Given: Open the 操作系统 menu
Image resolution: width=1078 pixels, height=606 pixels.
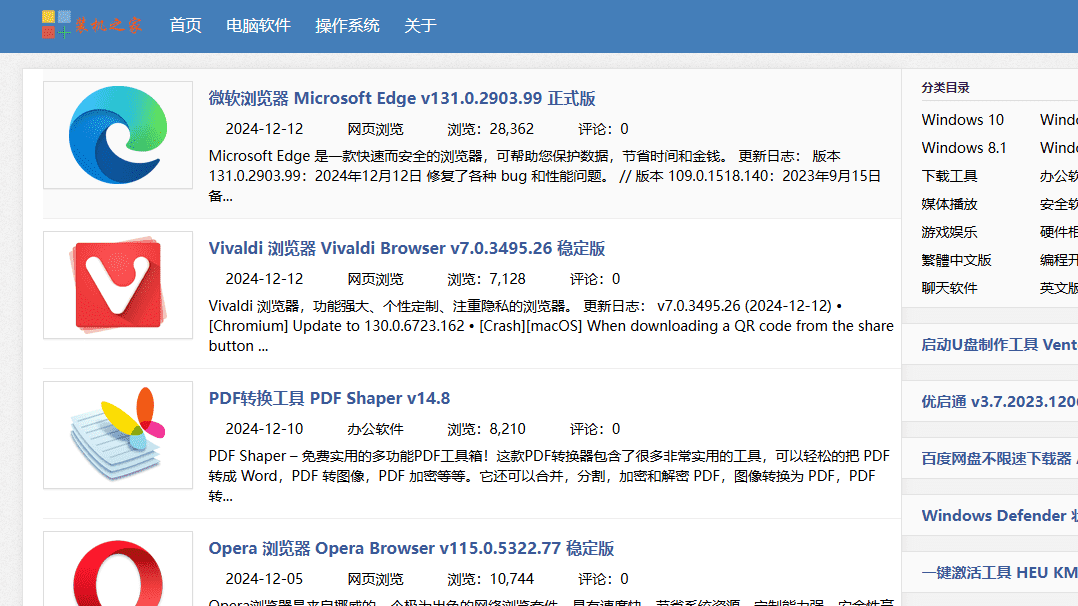Looking at the screenshot, I should 347,25.
